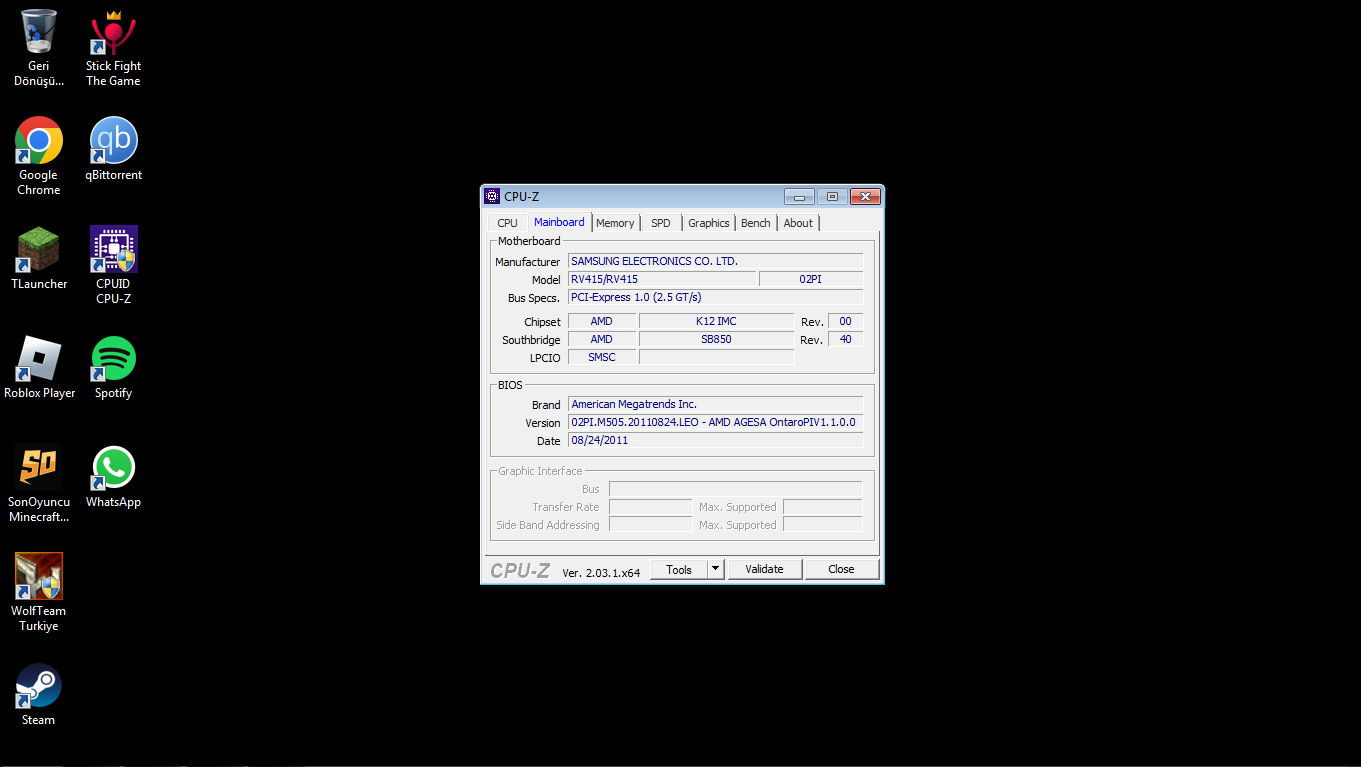Switch to the Graphics tab
The height and width of the screenshot is (767, 1361).
tap(709, 223)
